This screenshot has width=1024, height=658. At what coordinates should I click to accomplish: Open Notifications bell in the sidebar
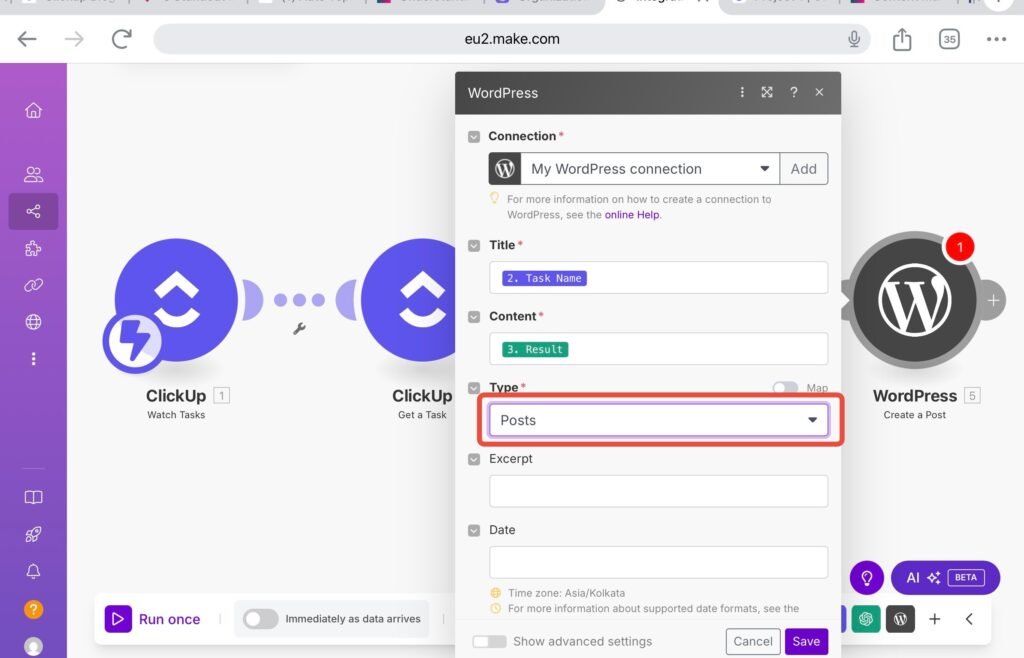coord(33,572)
